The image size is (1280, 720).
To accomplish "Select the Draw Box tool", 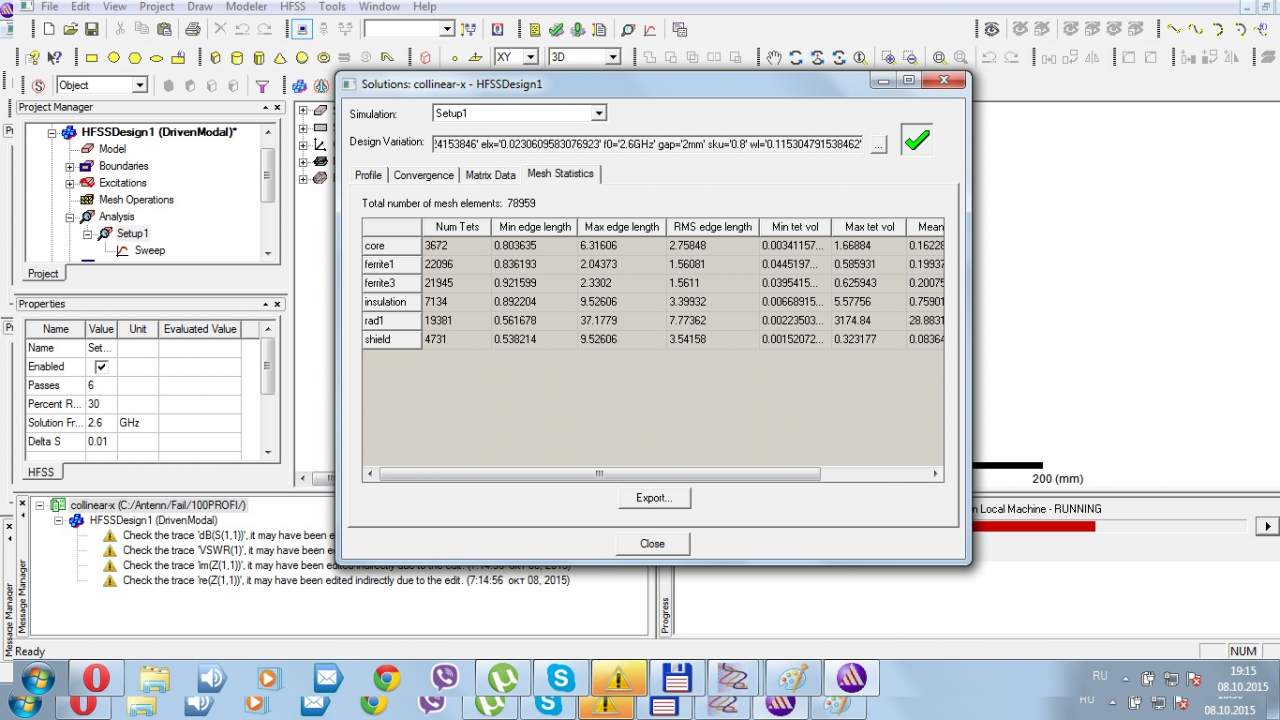I will pyautogui.click(x=217, y=58).
